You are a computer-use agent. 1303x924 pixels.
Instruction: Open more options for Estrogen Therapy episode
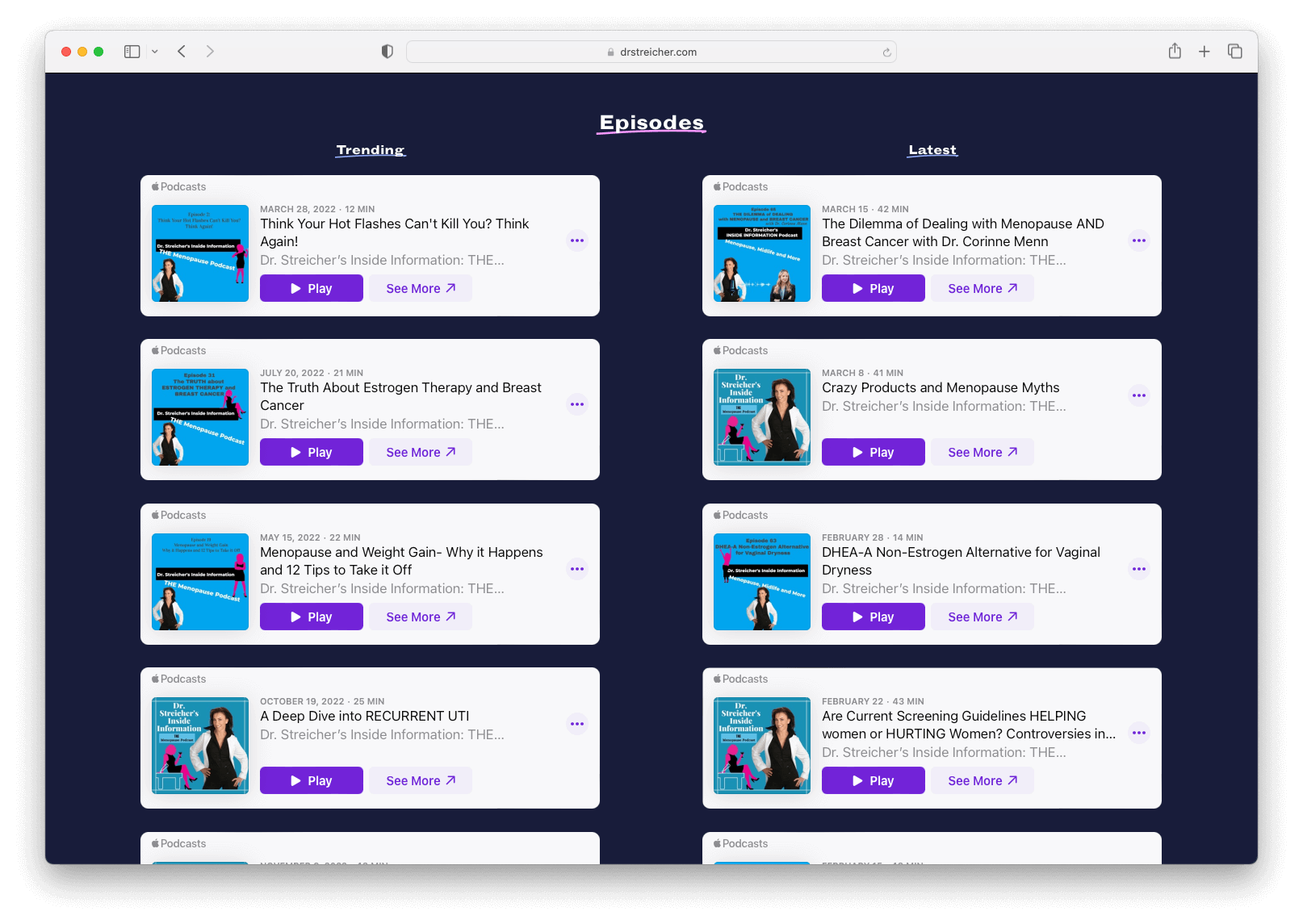click(577, 404)
